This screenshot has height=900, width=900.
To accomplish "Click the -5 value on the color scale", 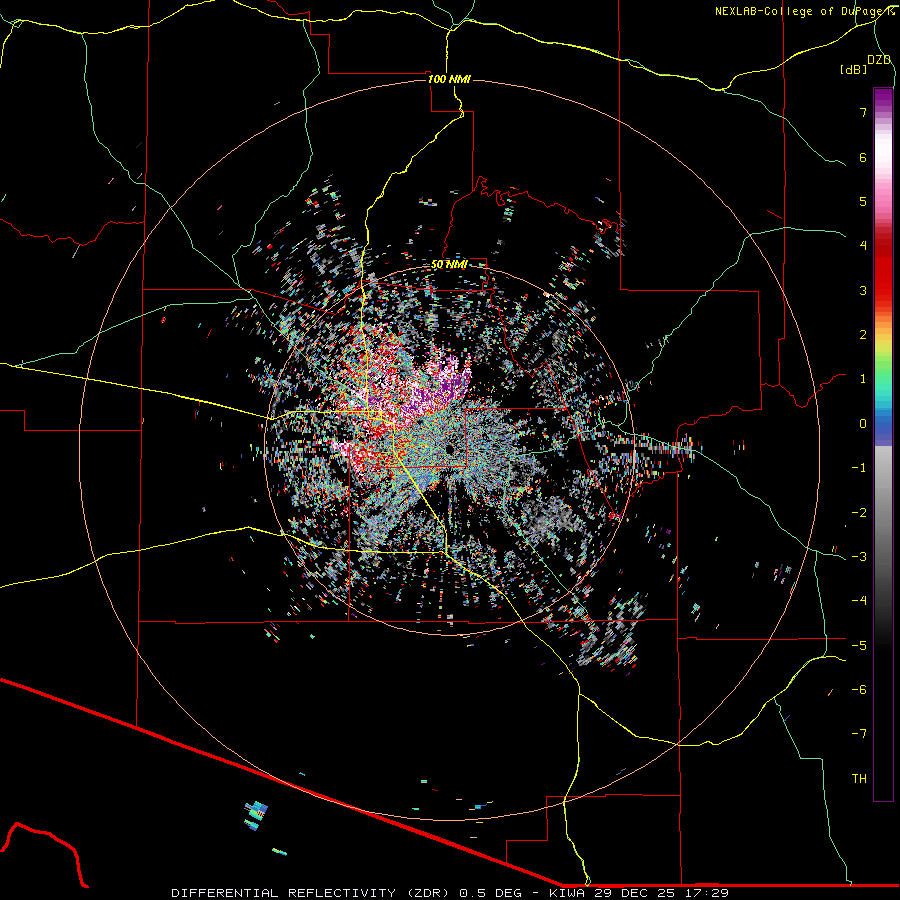I will (859, 645).
